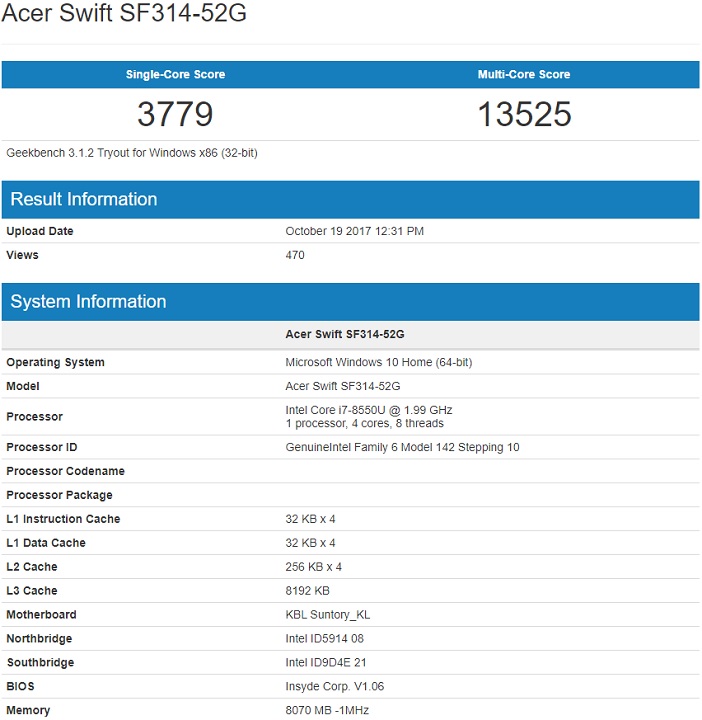Select the Southbridge value Intel ID9D4E 21
The image size is (702, 720).
point(326,663)
